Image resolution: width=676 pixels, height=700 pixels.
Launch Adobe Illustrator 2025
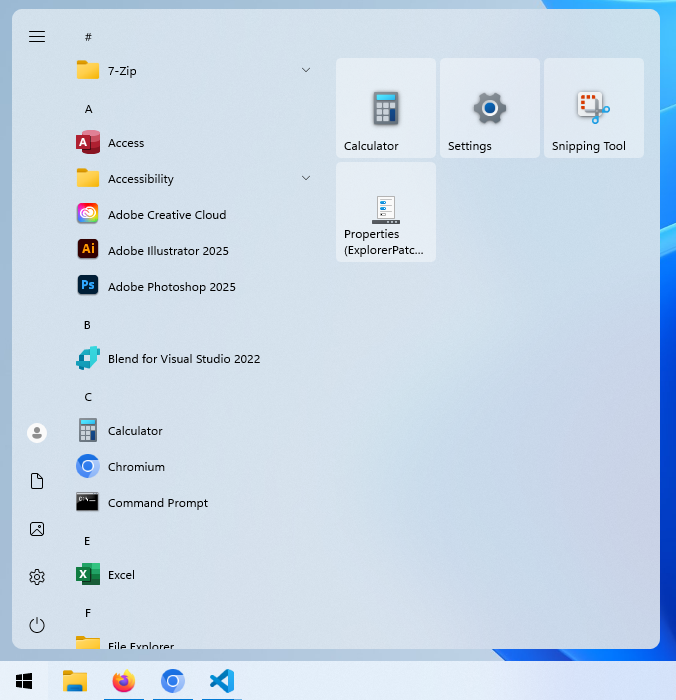pyautogui.click(x=194, y=250)
